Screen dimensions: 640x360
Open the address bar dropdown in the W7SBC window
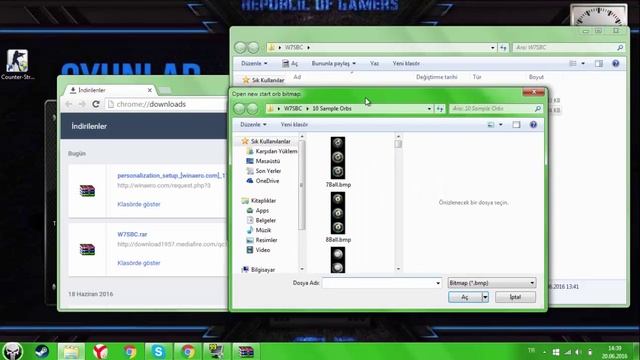point(493,48)
